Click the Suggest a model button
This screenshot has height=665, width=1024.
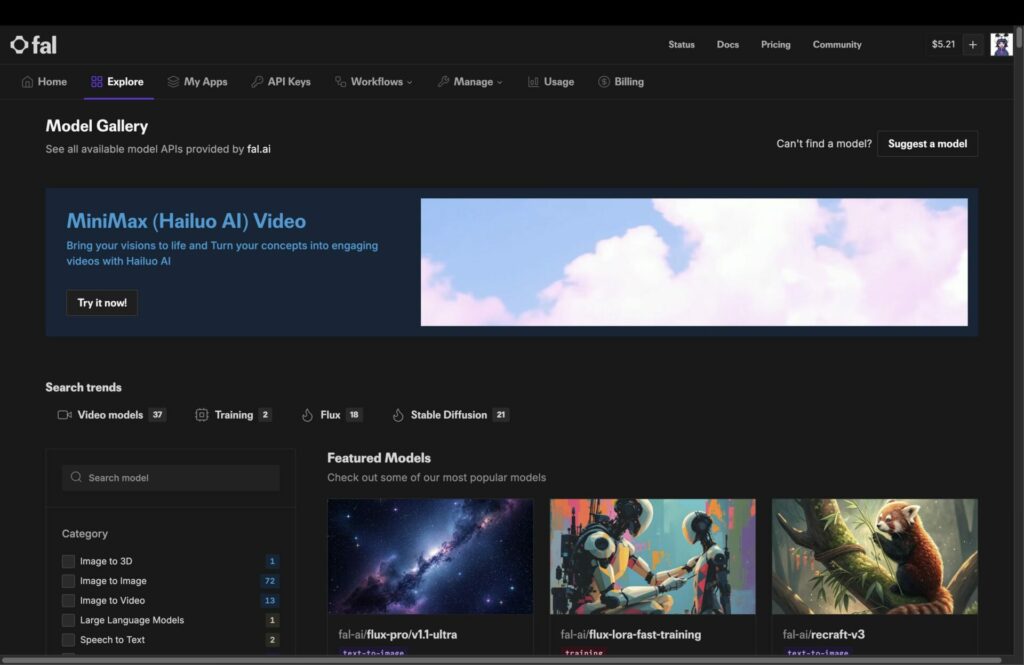(927, 144)
